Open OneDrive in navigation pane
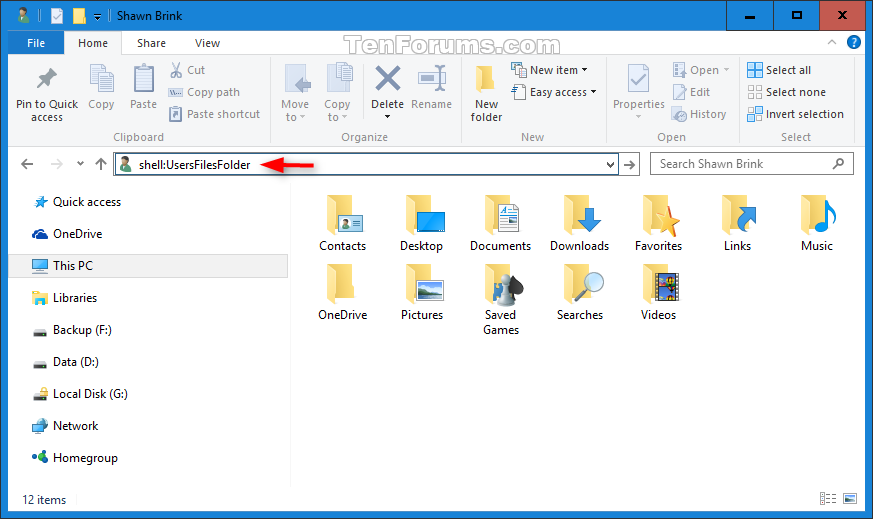 67,234
